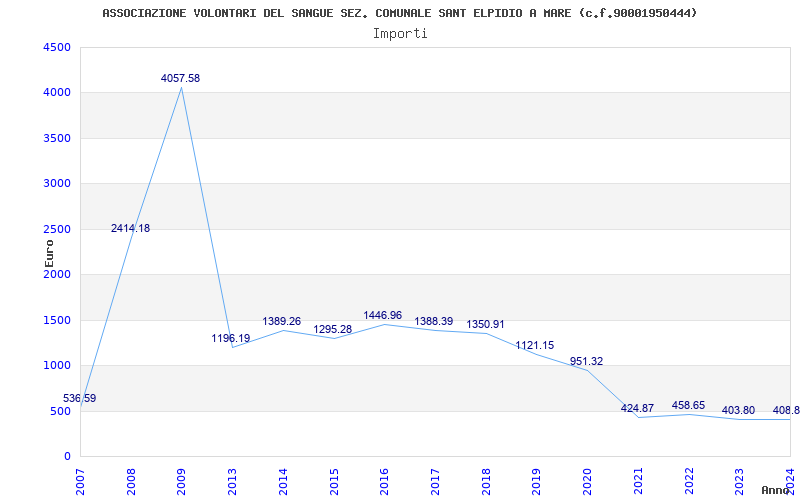Click the 2014 x-axis year label

point(283,482)
